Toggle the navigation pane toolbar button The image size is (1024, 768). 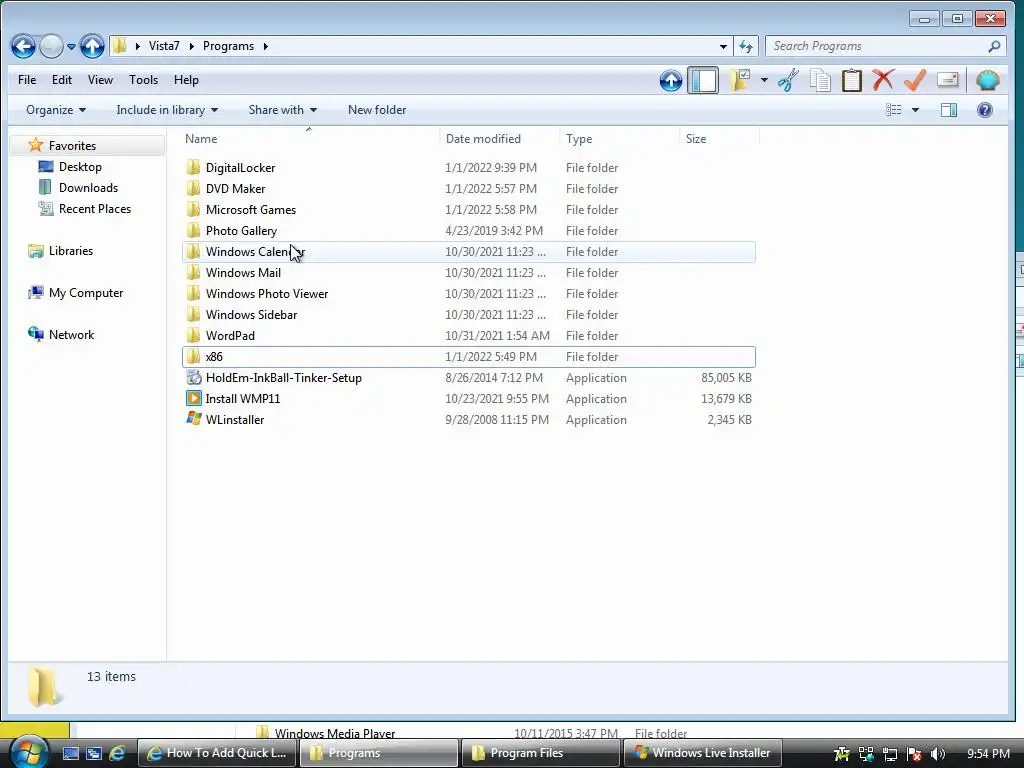coord(703,80)
